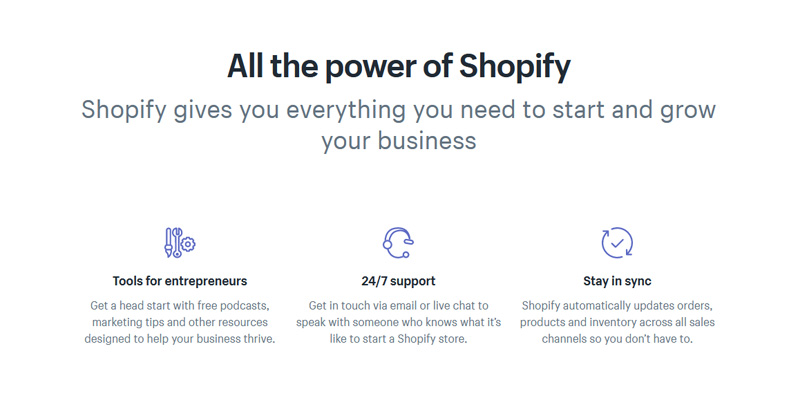Image resolution: width=808 pixels, height=416 pixels.
Task: Click the circular sync checkmark icon
Action: [617, 243]
